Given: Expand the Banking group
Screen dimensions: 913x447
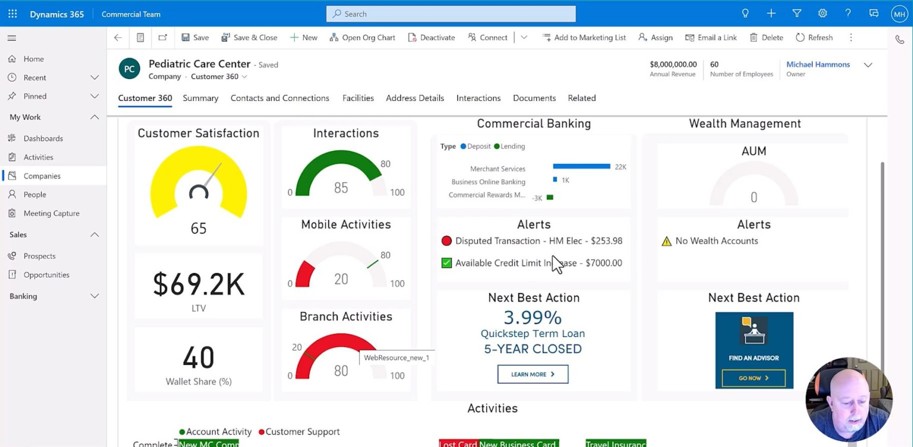Looking at the screenshot, I should click(x=95, y=296).
